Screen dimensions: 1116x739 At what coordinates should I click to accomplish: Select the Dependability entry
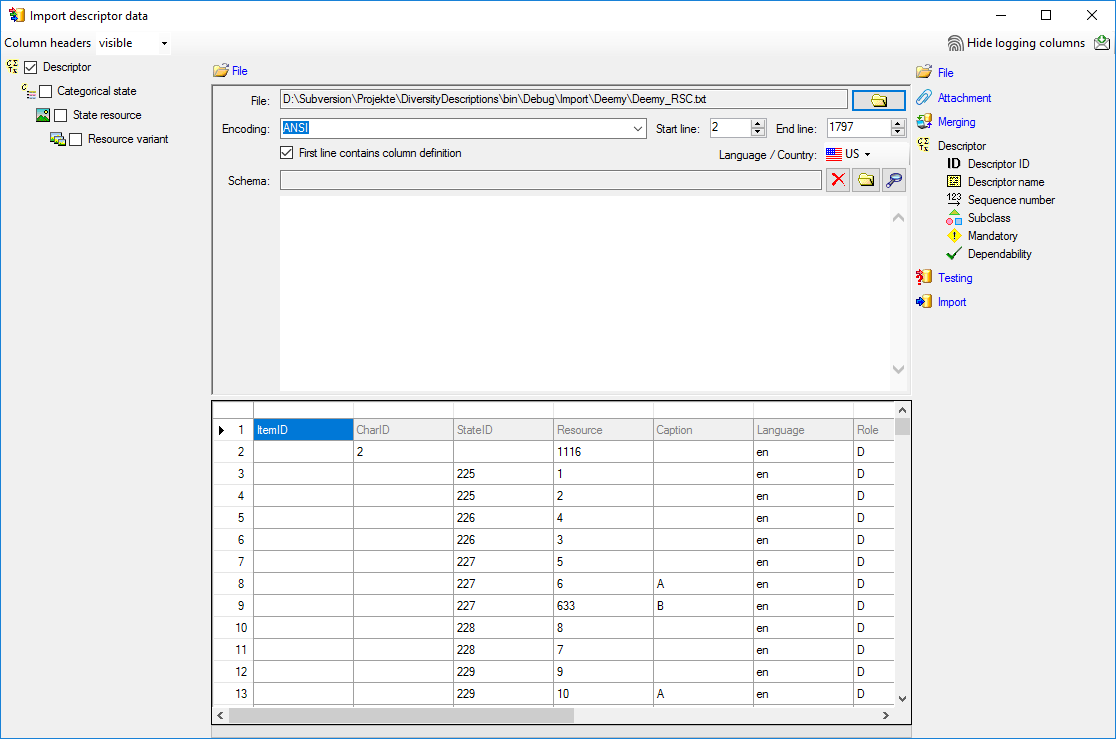click(x=999, y=254)
